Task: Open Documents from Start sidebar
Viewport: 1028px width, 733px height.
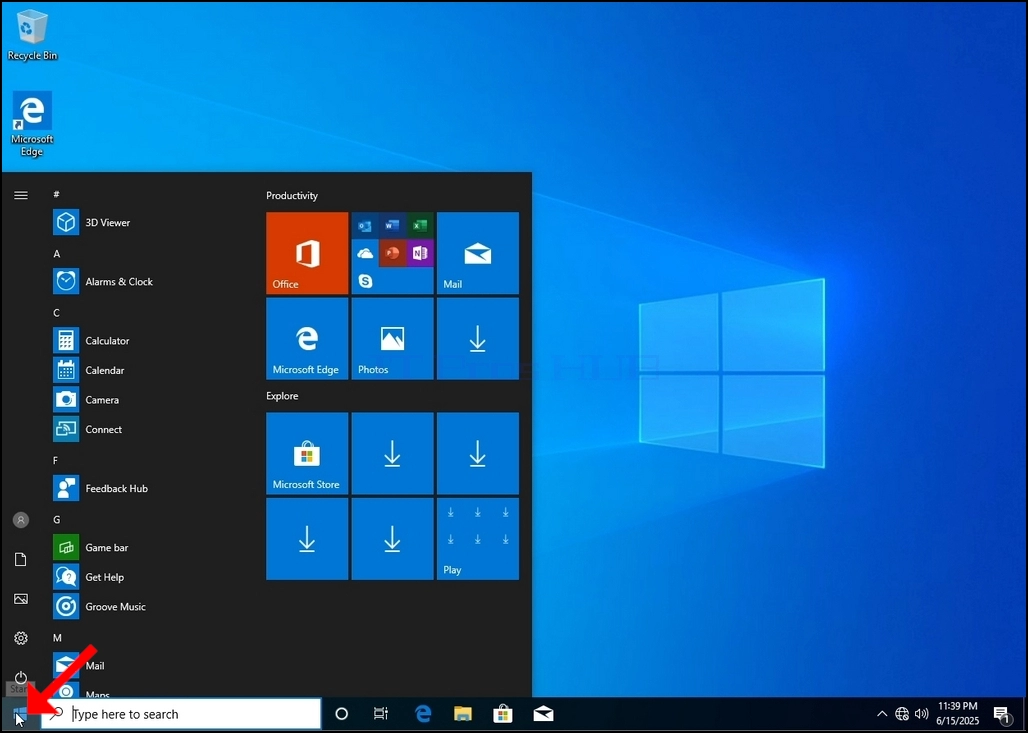Action: click(21, 559)
